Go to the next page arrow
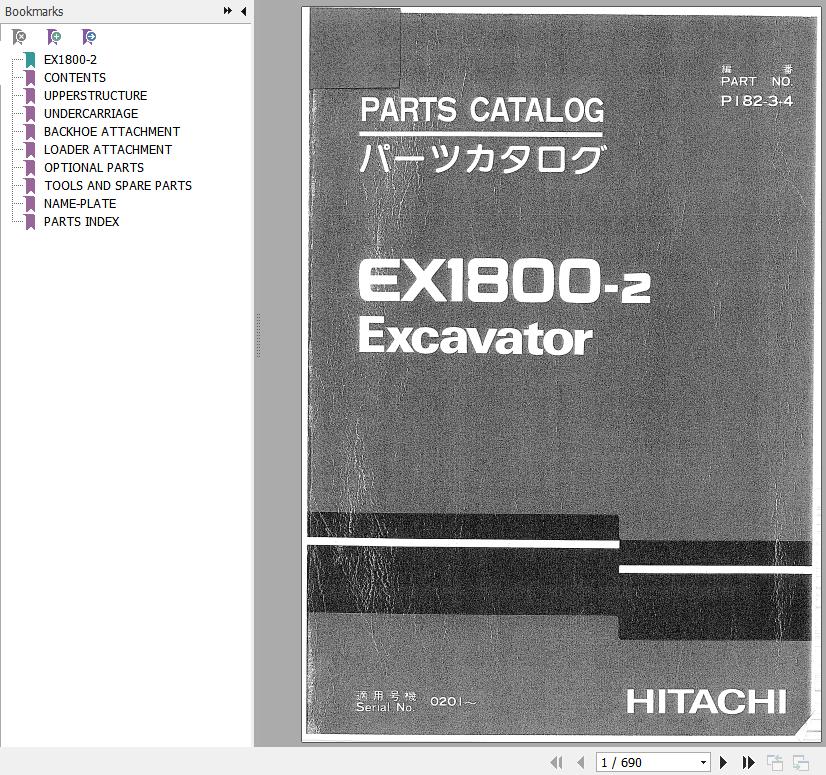 [x=723, y=762]
